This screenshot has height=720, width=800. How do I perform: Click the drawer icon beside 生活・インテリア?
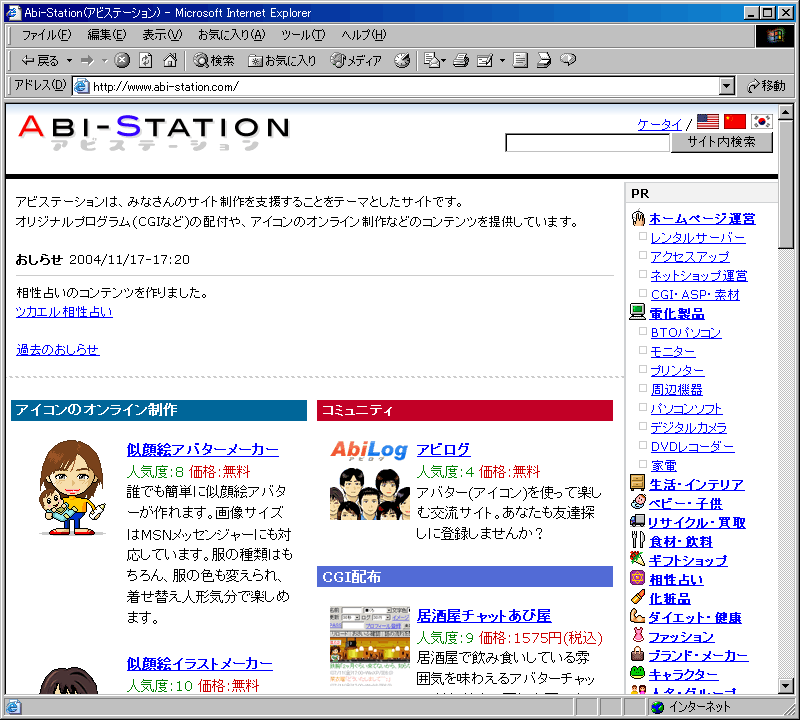[637, 483]
